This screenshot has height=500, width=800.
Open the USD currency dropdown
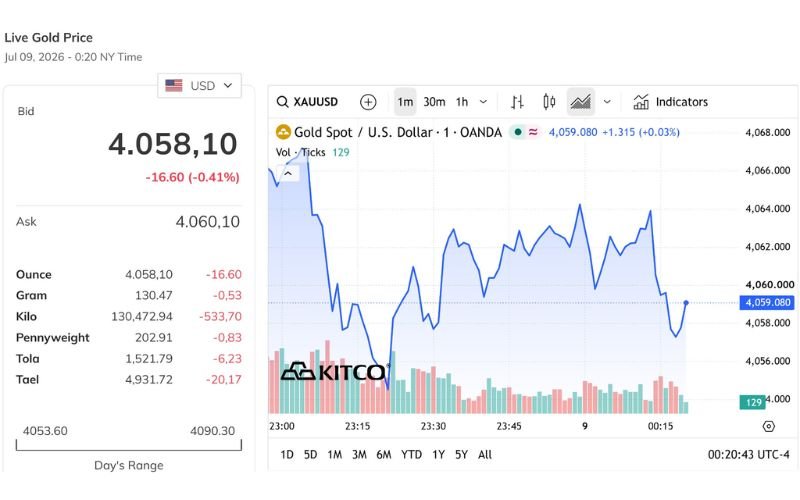pyautogui.click(x=199, y=86)
